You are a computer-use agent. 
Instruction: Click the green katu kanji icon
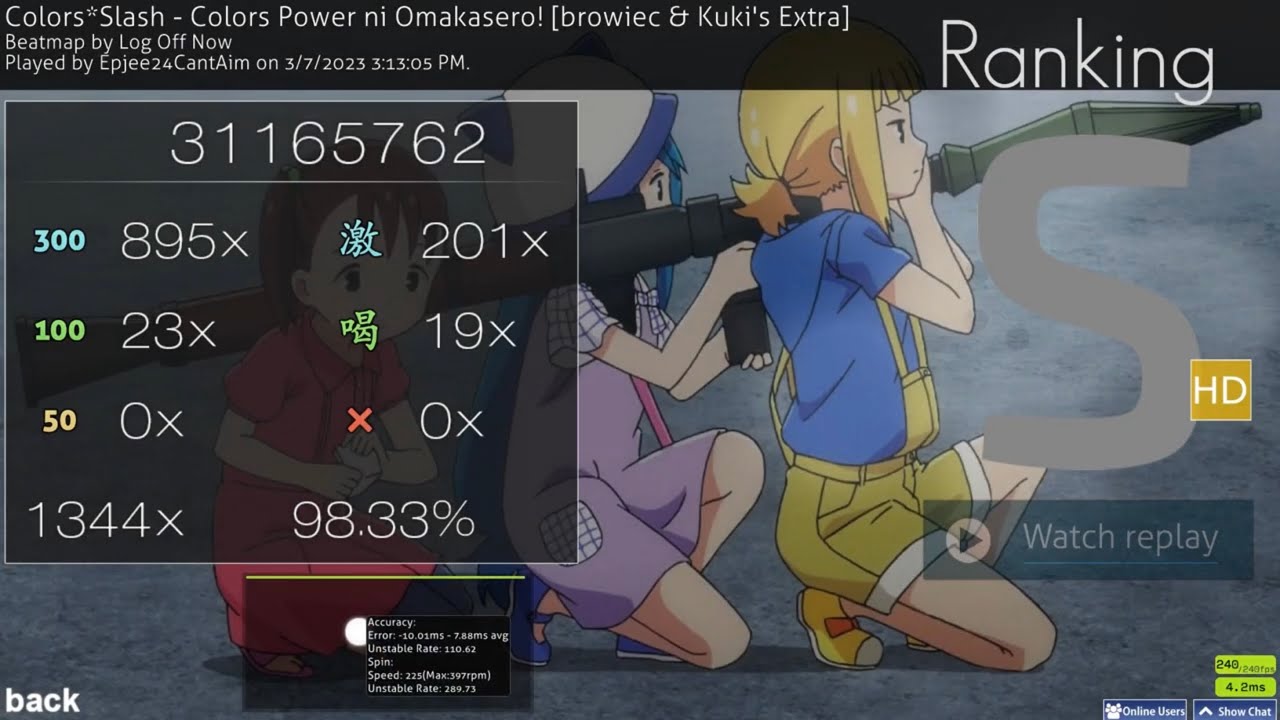pyautogui.click(x=360, y=331)
